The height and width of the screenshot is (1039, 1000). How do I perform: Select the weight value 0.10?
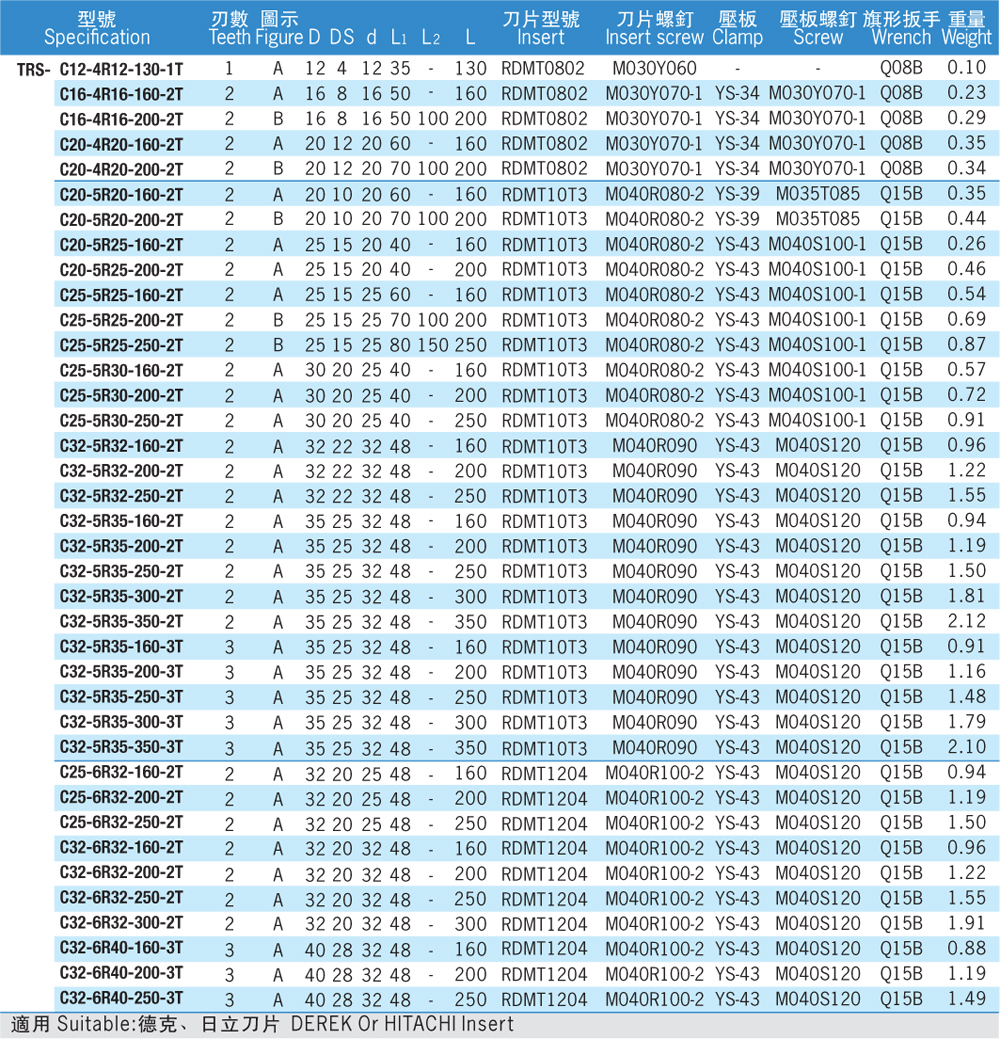point(965,68)
